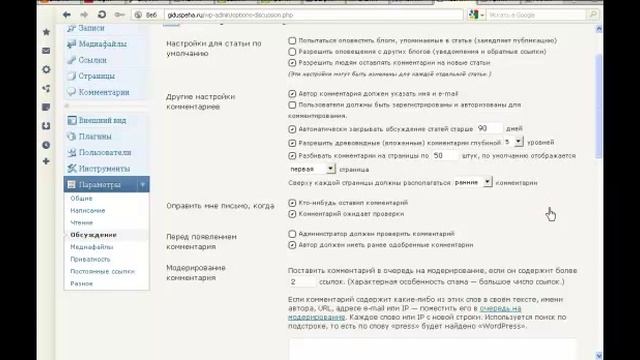Open Страницы via its page icon
The height and width of the screenshot is (360, 640).
pyautogui.click(x=71, y=76)
